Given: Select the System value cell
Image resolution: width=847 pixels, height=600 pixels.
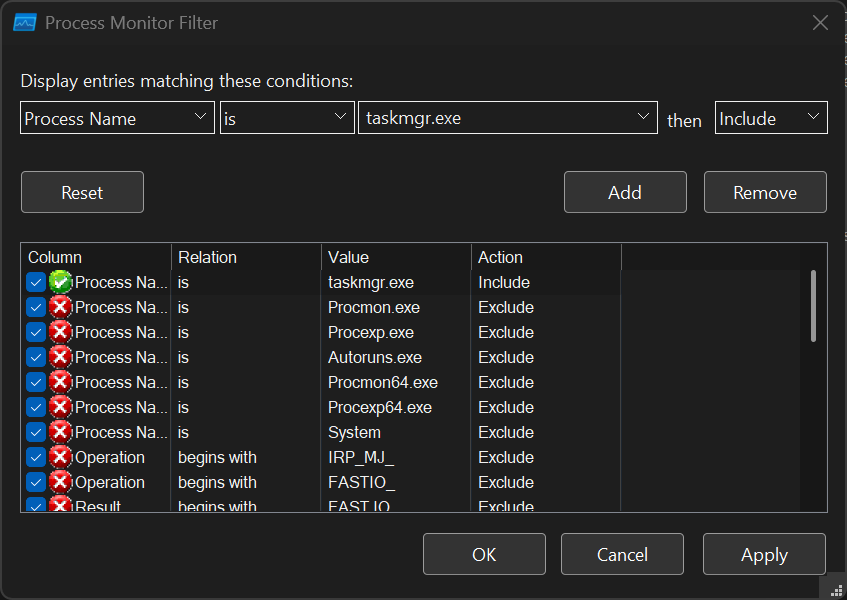Looking at the screenshot, I should [396, 432].
